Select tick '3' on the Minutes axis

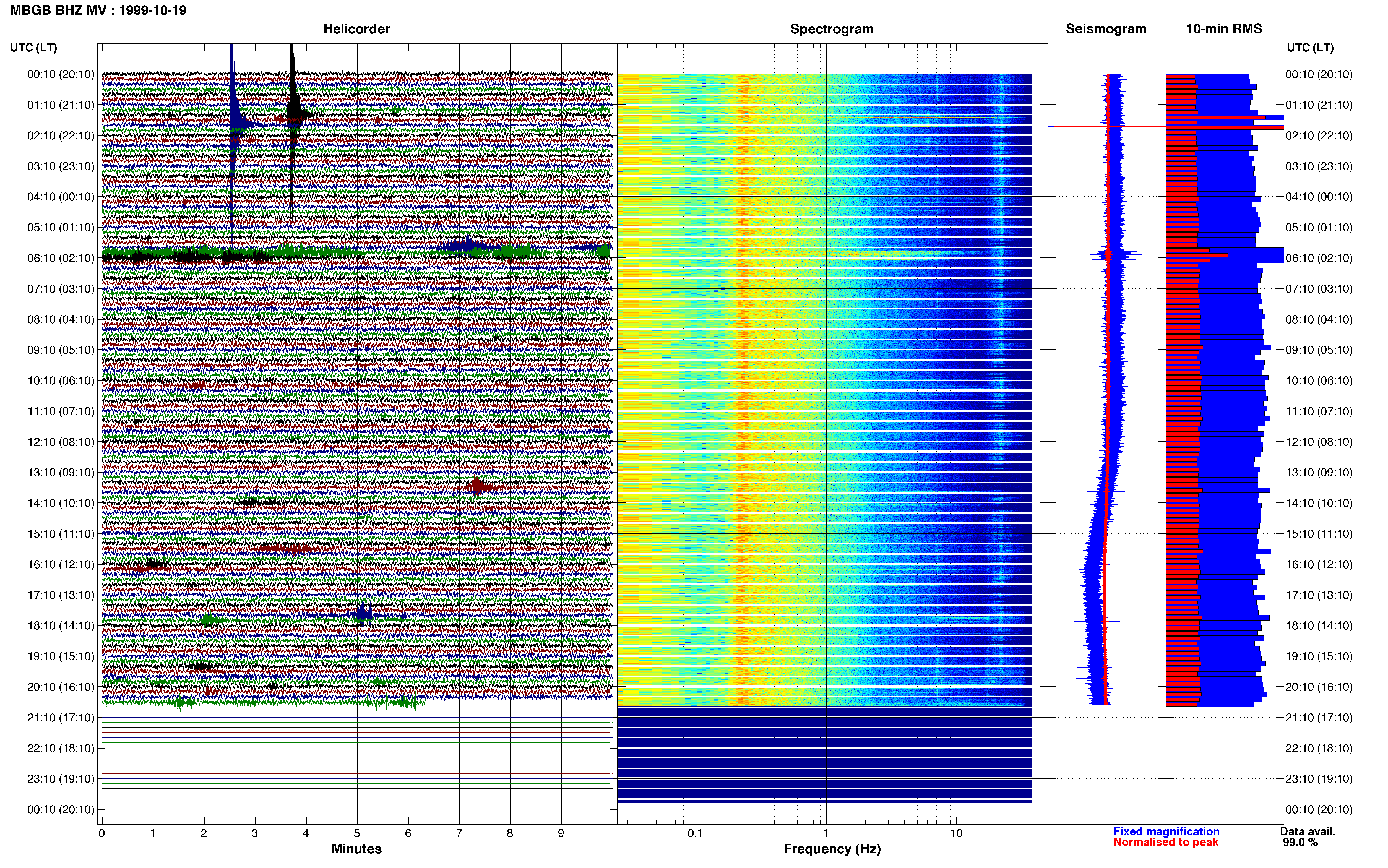pos(255,833)
